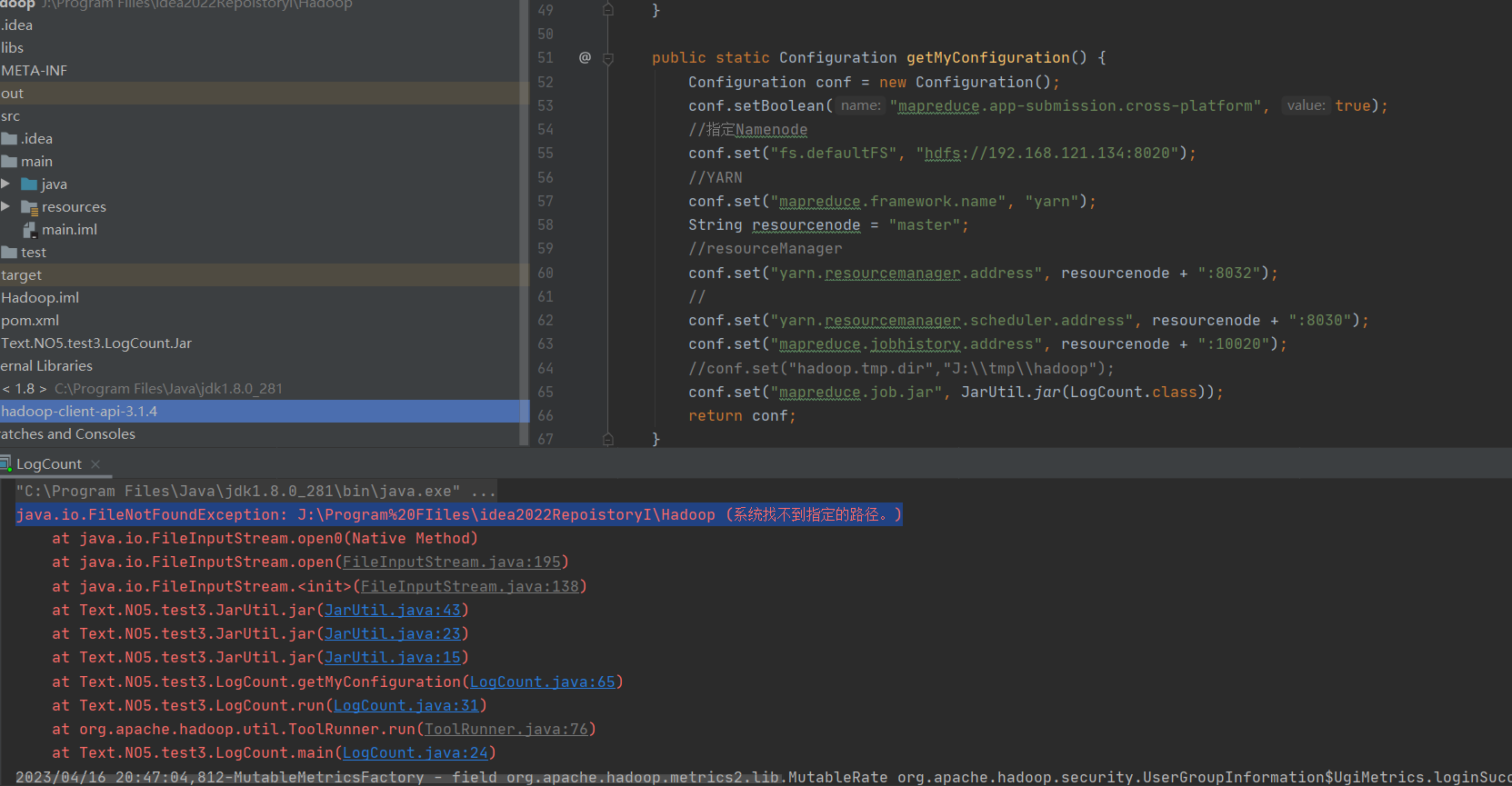The width and height of the screenshot is (1512, 786).
Task: Select hadoop-client-api-3.1.4 library in tree
Action: tap(79, 412)
